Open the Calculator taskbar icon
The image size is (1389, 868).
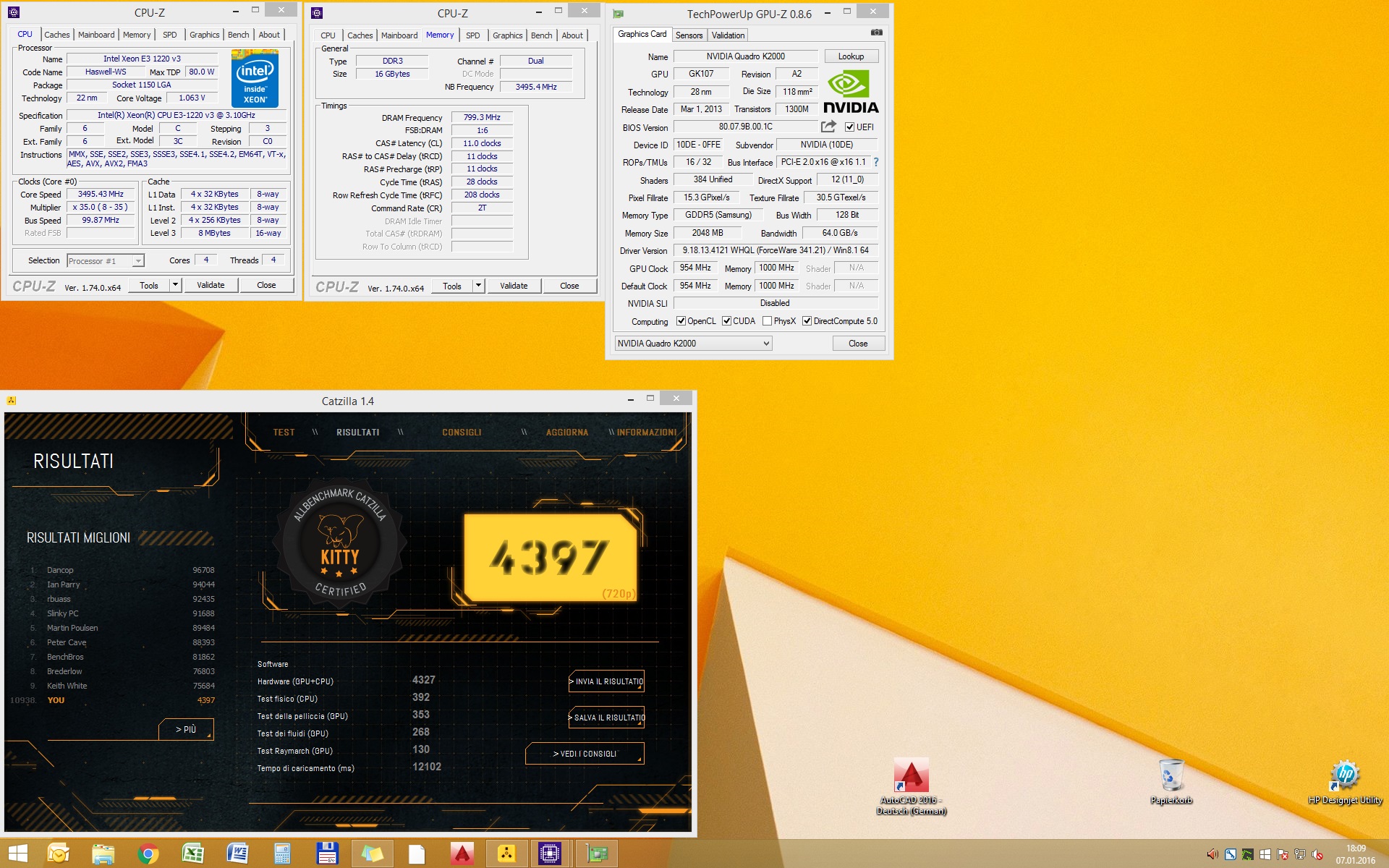(x=282, y=854)
